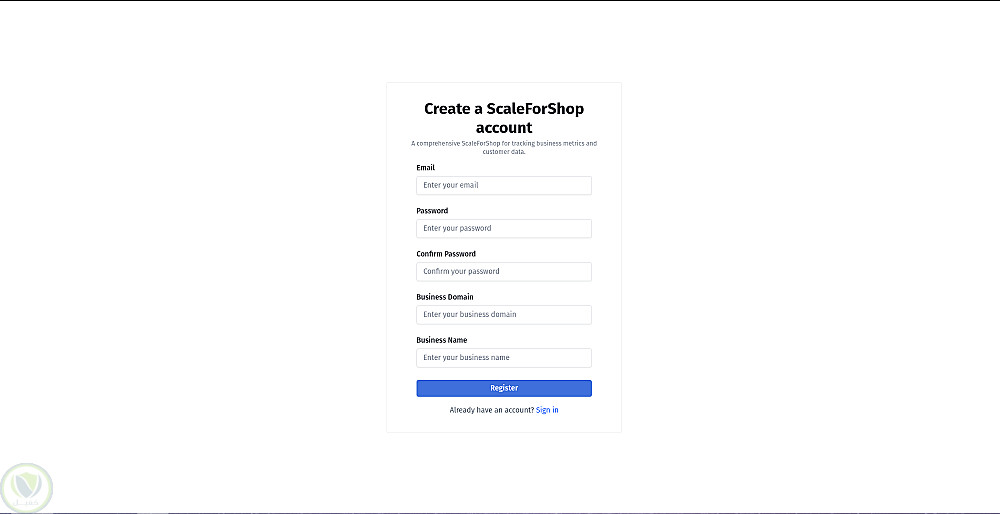Click the "Create a ScaleForShop account" heading
This screenshot has height=514, width=1000.
(x=504, y=118)
